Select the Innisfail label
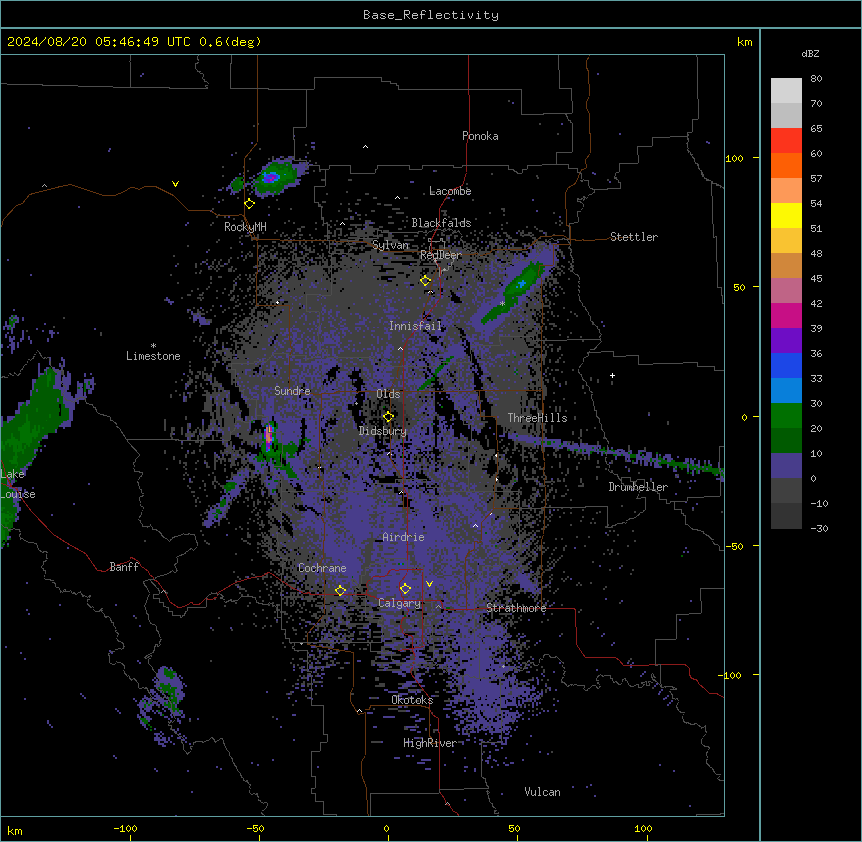The height and width of the screenshot is (842, 862). (x=415, y=326)
